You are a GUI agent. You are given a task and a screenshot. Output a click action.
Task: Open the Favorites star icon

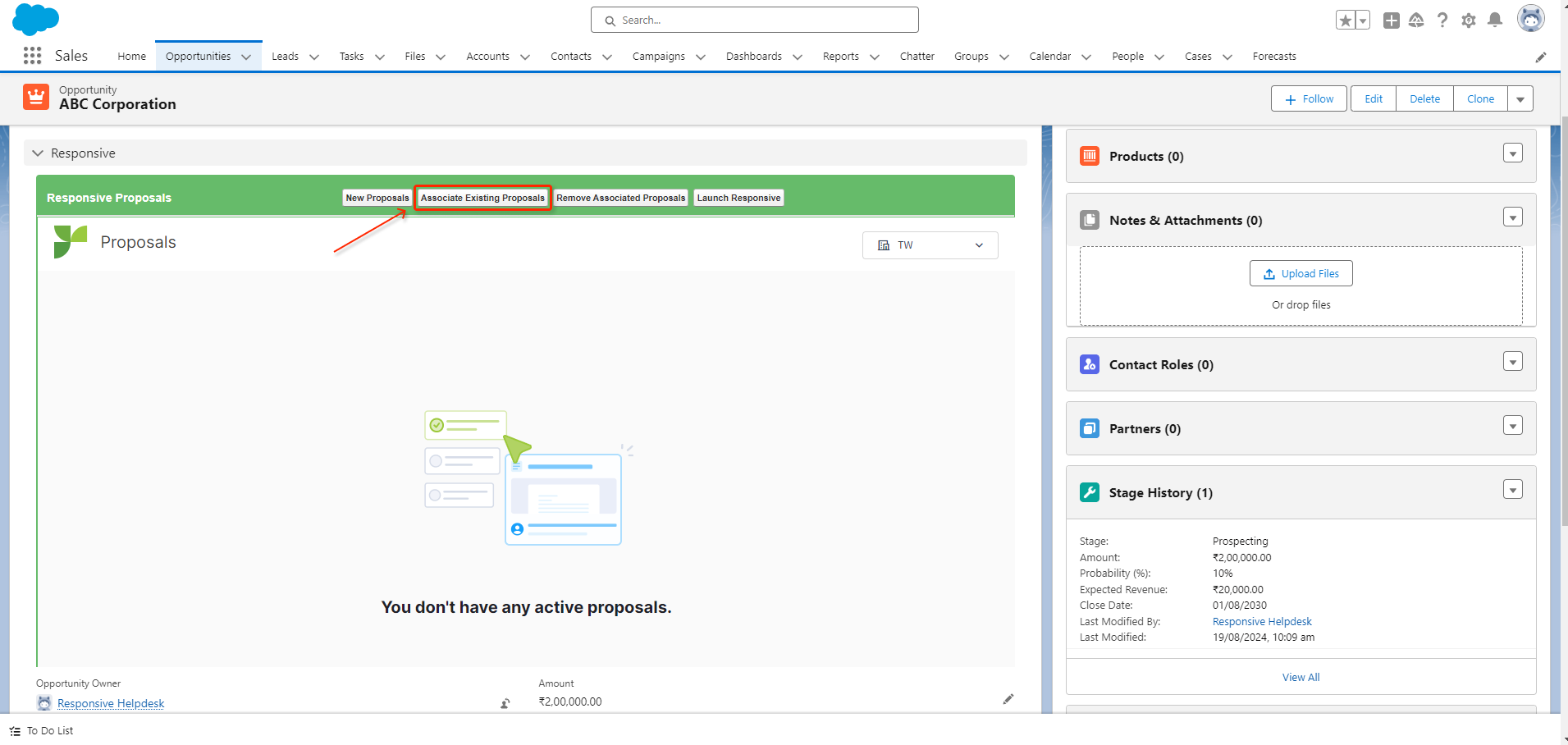(x=1345, y=21)
